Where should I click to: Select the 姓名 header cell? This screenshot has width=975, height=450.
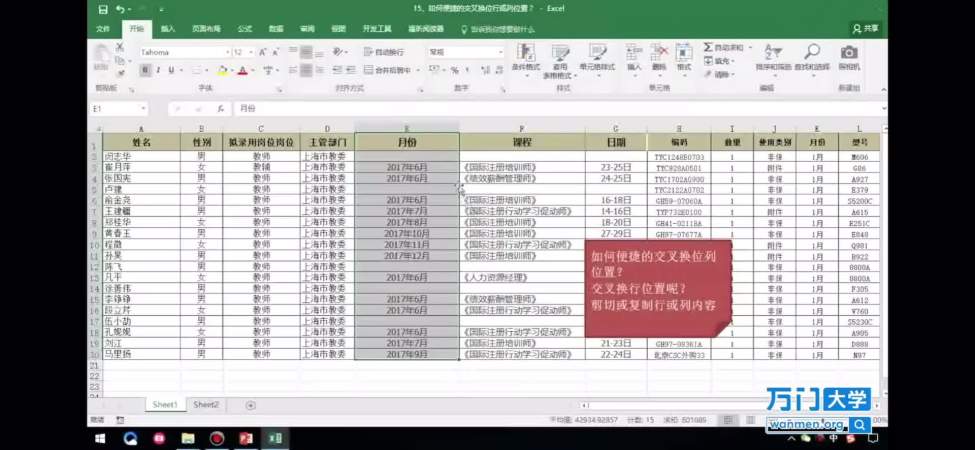pyautogui.click(x=142, y=142)
